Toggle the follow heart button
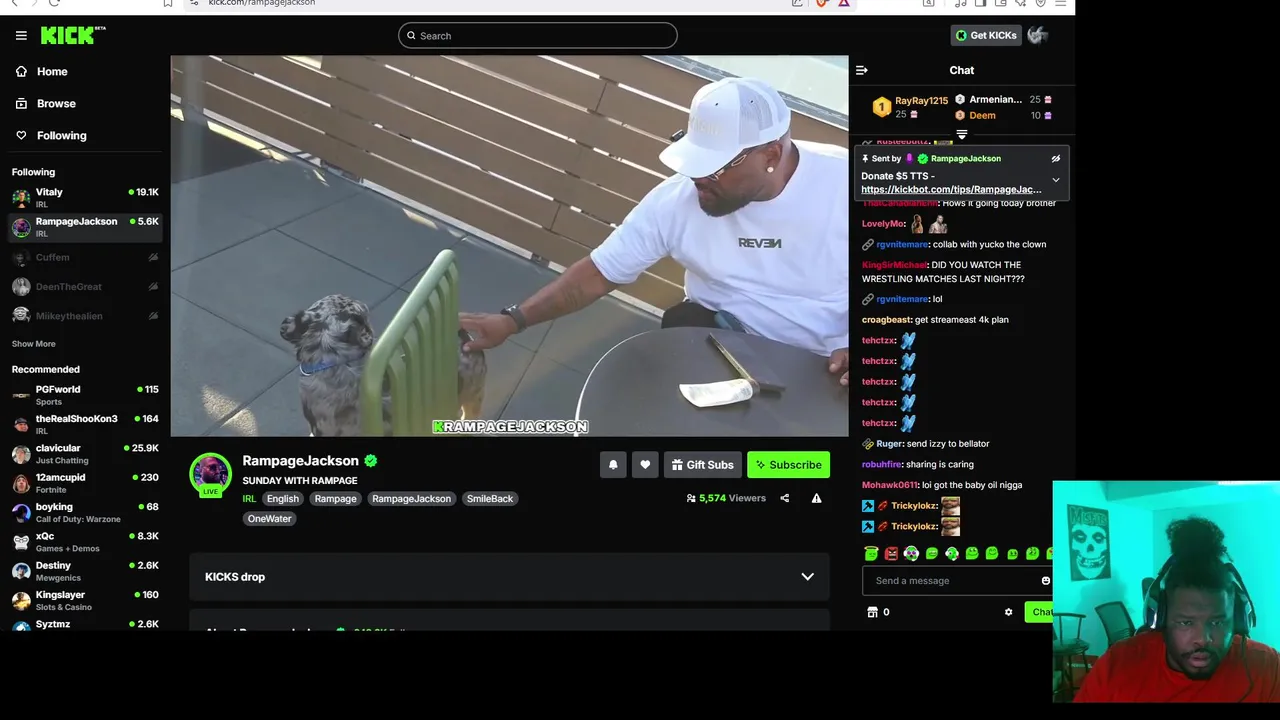The height and width of the screenshot is (720, 1280). 645,464
